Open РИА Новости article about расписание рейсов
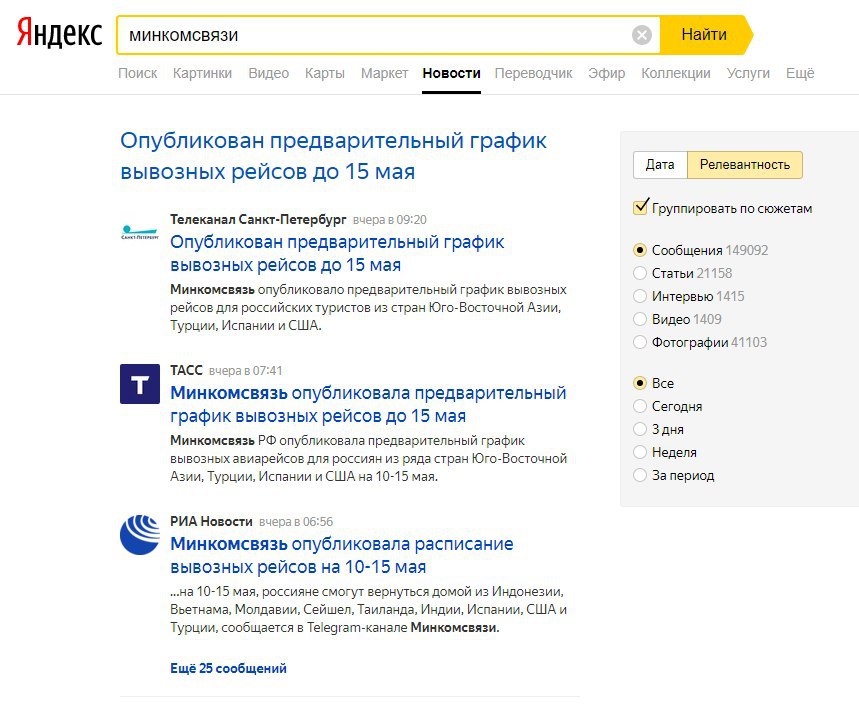The height and width of the screenshot is (718, 859). tap(342, 555)
